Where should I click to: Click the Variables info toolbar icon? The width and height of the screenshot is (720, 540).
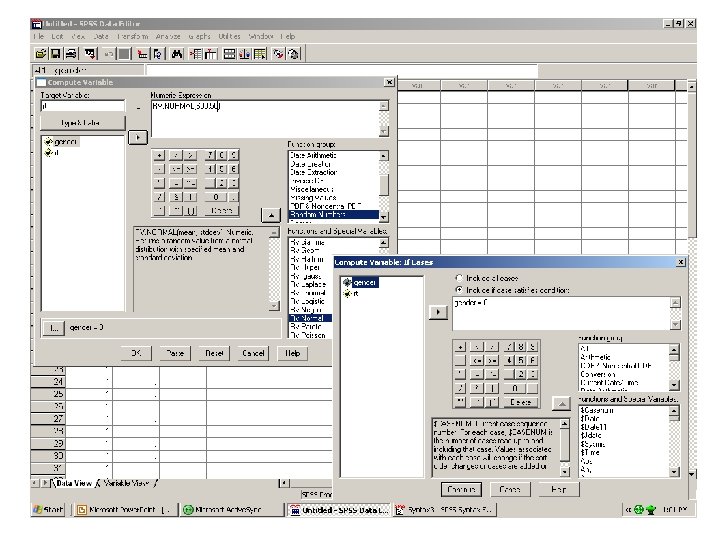tap(158, 54)
